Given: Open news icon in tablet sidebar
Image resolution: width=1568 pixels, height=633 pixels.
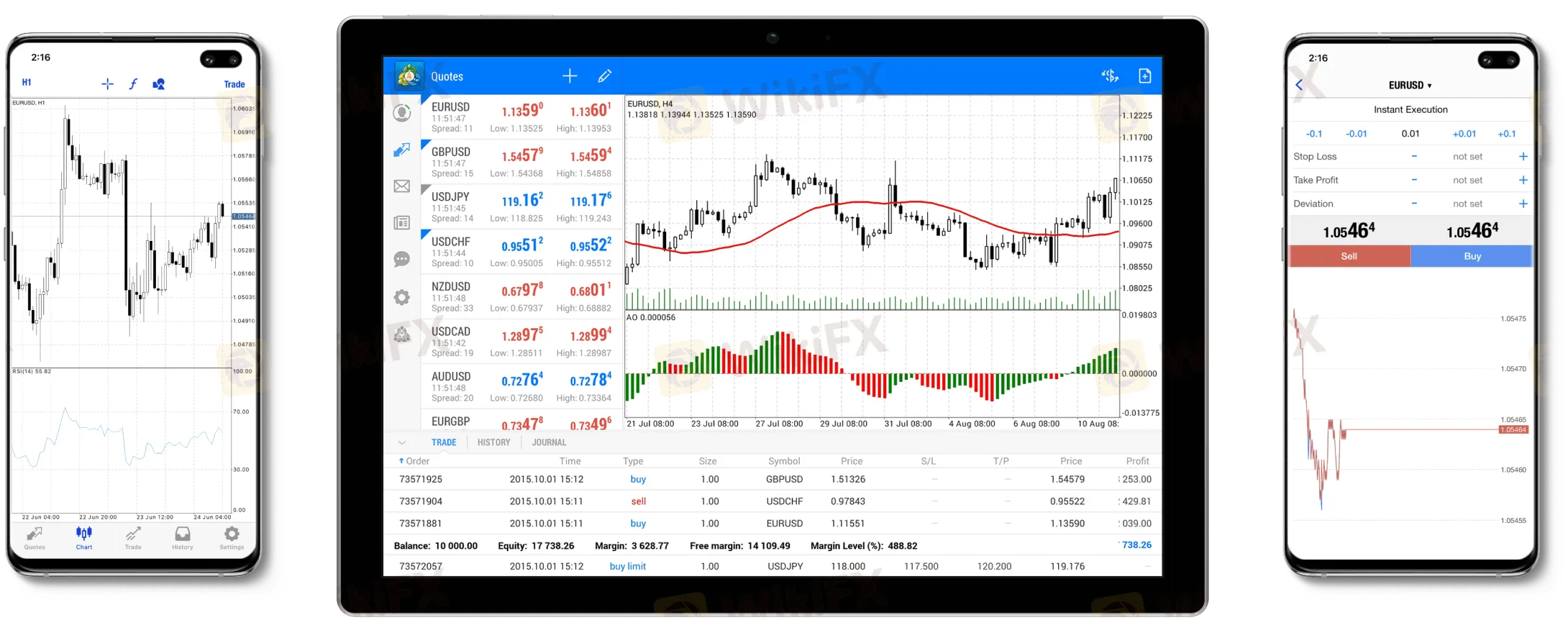Looking at the screenshot, I should 402,223.
